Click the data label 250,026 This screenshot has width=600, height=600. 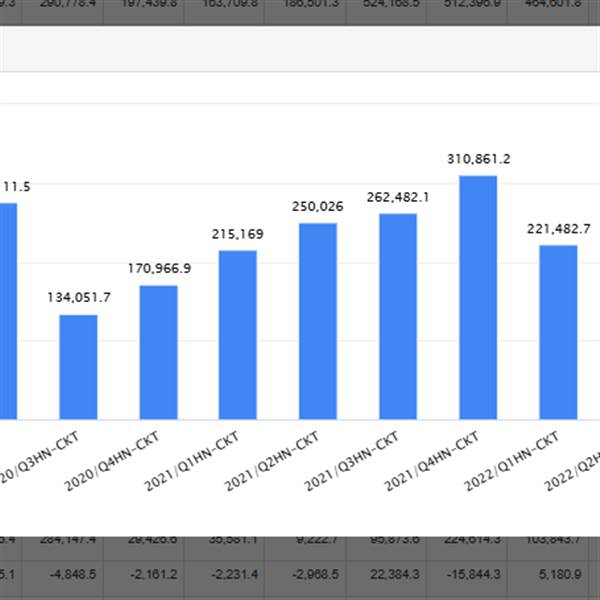pyautogui.click(x=318, y=206)
